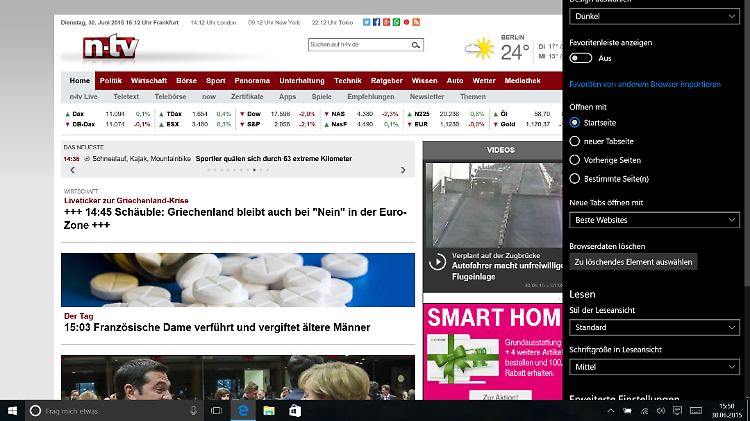Viewport: 750px width, 421px height.
Task: Click the Berlin sun weather icon
Action: click(x=480, y=49)
